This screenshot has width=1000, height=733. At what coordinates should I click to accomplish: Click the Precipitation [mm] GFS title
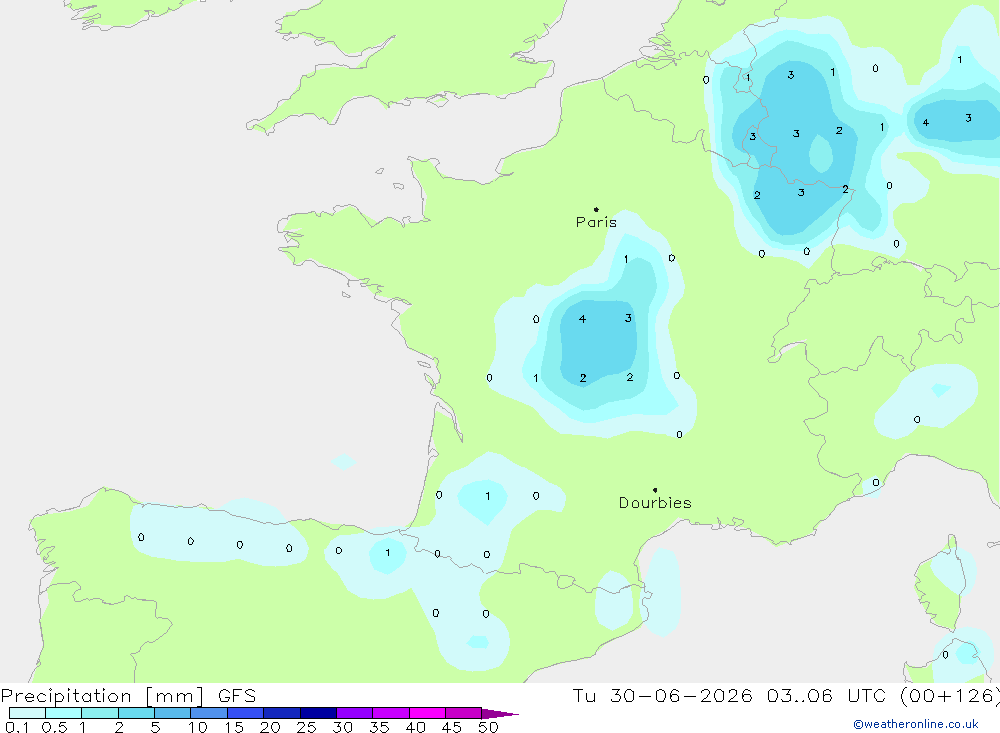click(x=128, y=696)
